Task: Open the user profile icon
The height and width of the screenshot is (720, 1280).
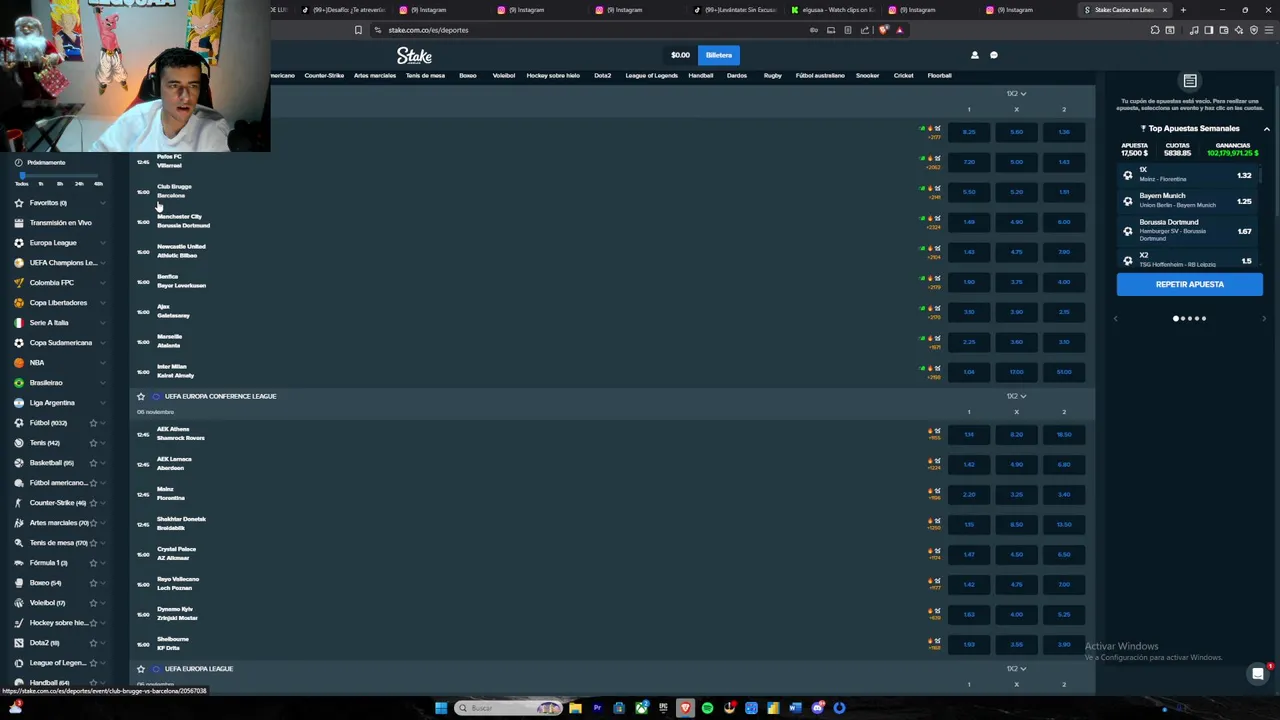Action: coord(975,55)
